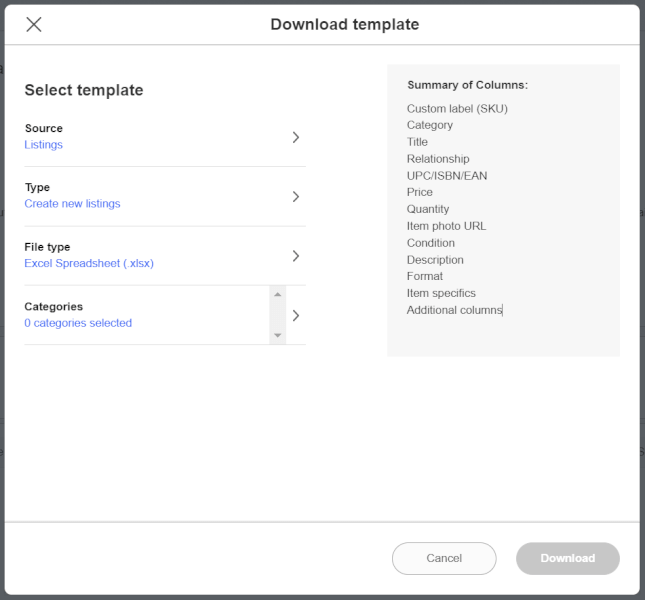Click Additional columns in the summary
Image resolution: width=645 pixels, height=600 pixels.
click(454, 310)
